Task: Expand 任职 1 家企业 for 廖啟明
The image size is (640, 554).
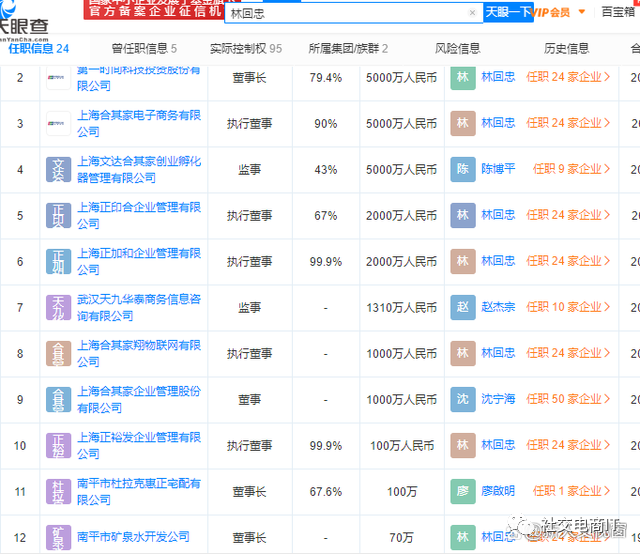Action: (x=571, y=491)
